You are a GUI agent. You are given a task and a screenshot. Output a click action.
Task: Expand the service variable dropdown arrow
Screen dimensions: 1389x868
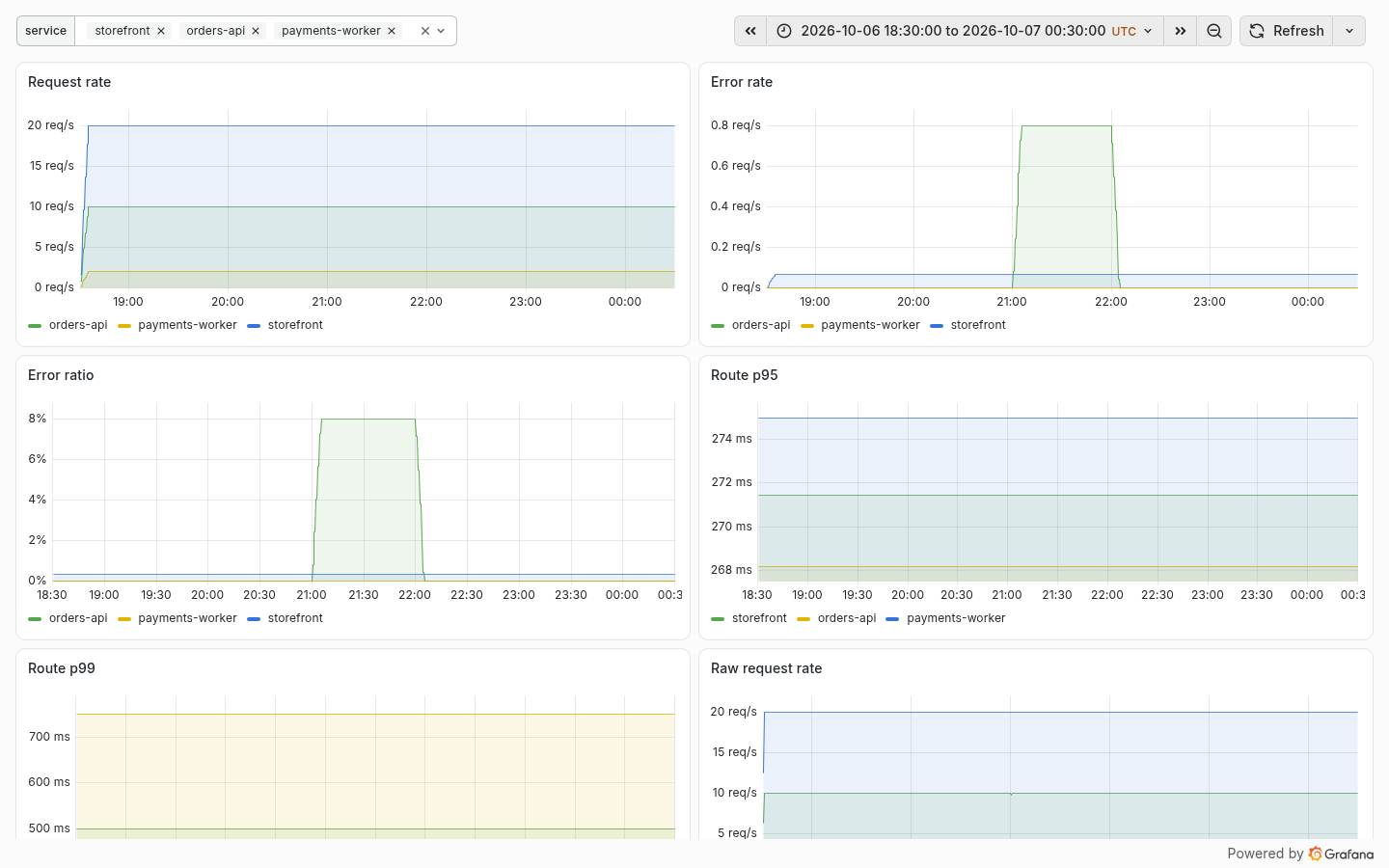(441, 31)
